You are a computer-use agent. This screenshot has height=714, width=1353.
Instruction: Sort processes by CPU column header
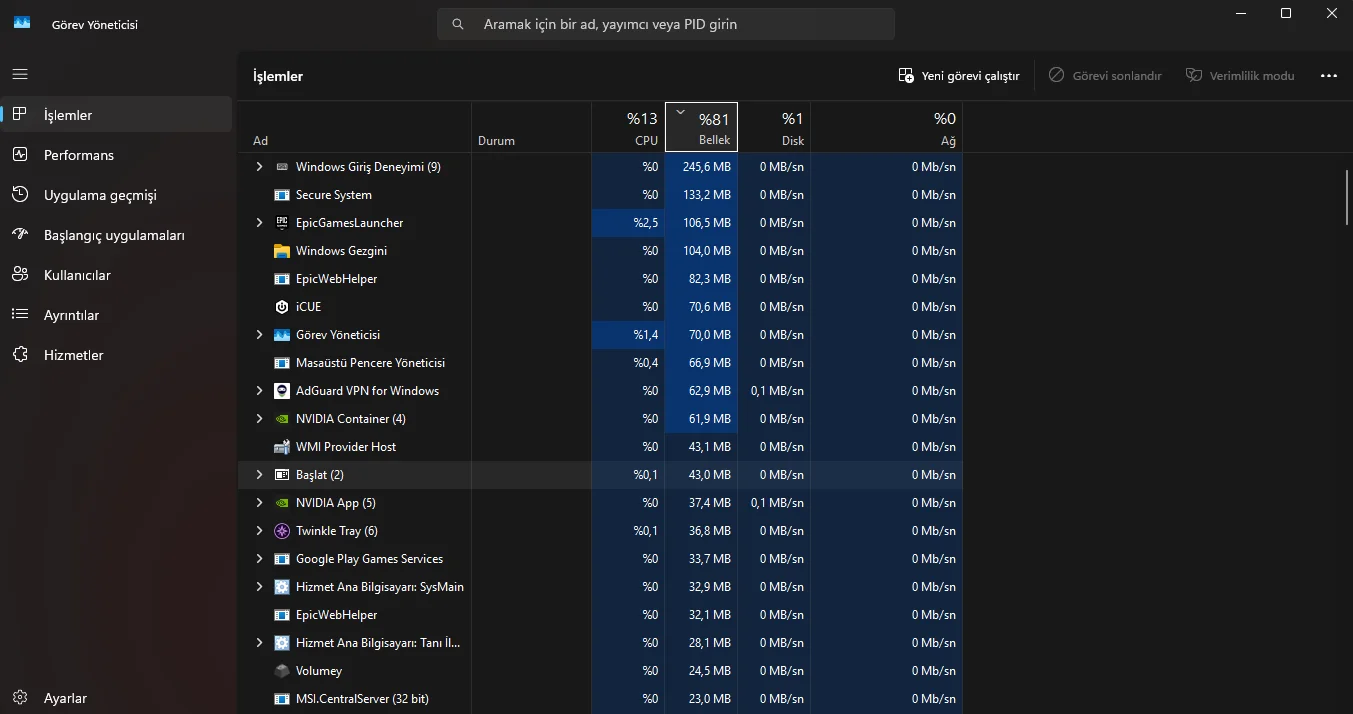pyautogui.click(x=628, y=127)
